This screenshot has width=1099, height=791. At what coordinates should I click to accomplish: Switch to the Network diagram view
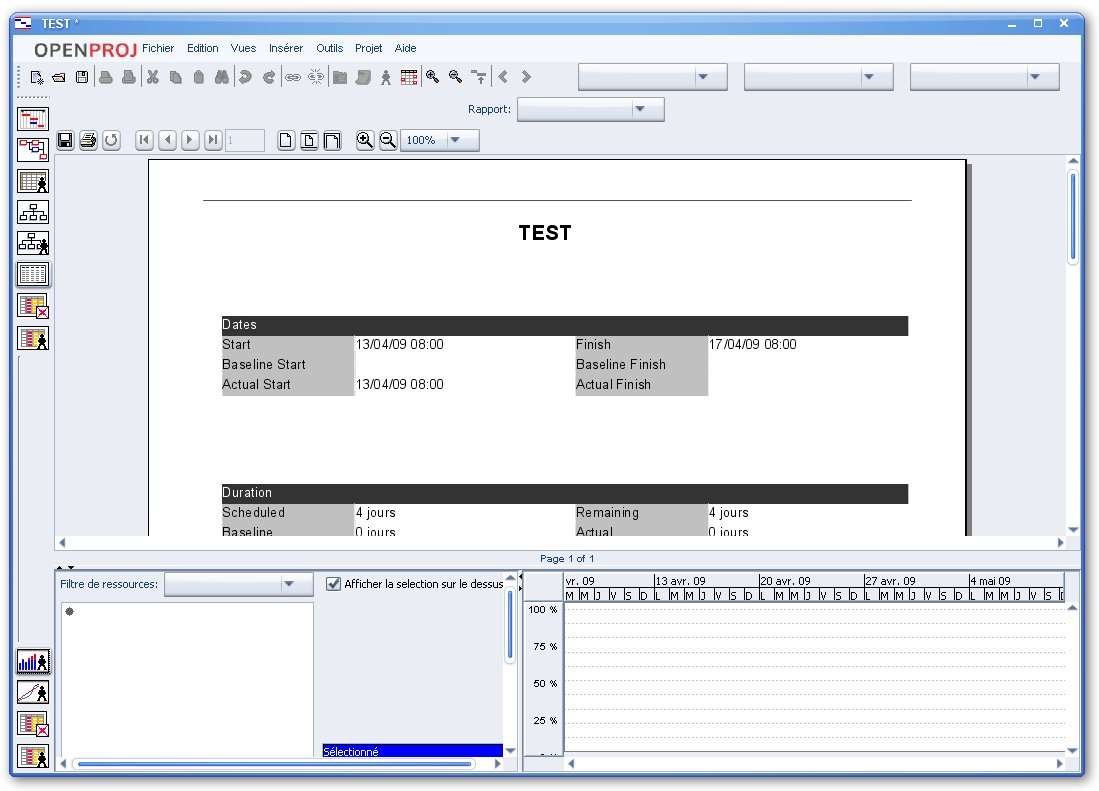pyautogui.click(x=33, y=150)
